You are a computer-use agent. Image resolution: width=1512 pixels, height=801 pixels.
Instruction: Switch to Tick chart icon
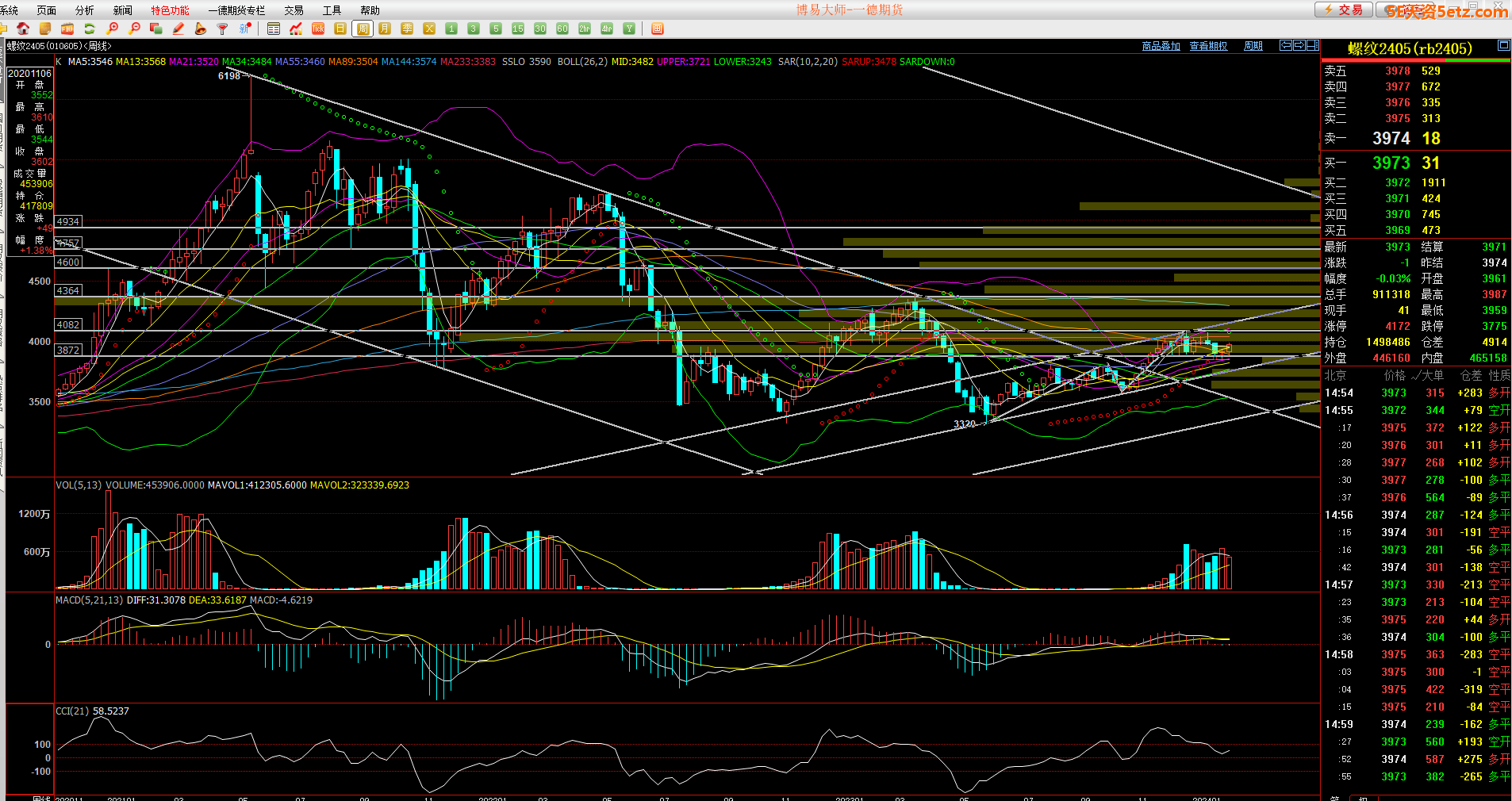coord(318,29)
